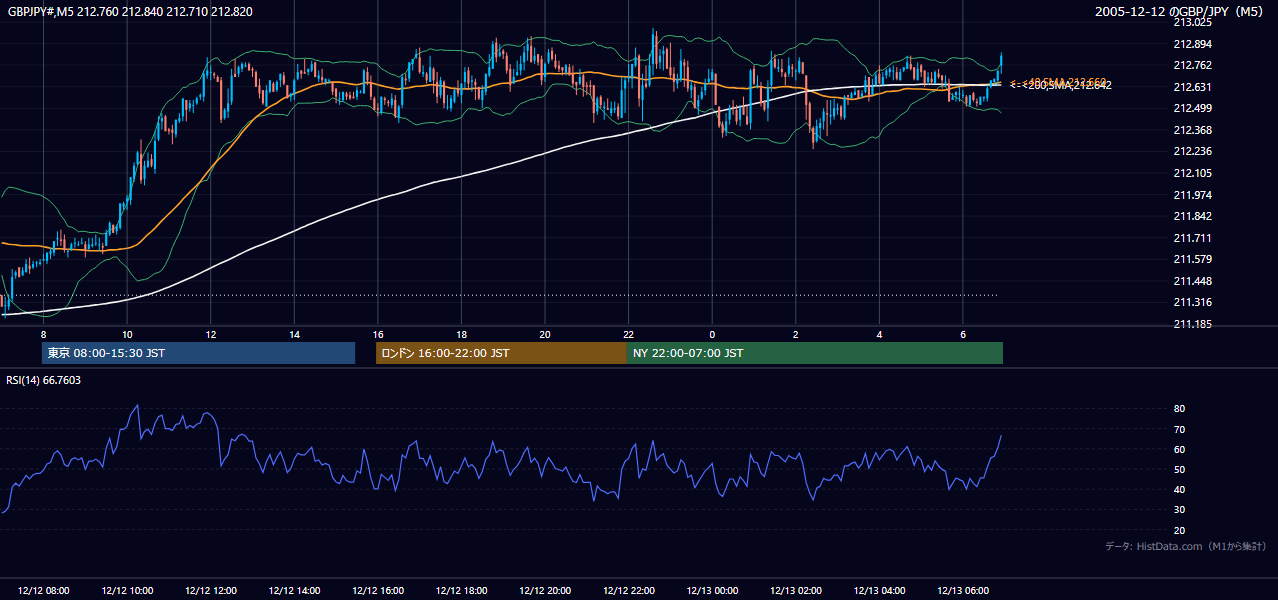Click the RSI scale value 80
The width and height of the screenshot is (1278, 600).
point(1179,409)
